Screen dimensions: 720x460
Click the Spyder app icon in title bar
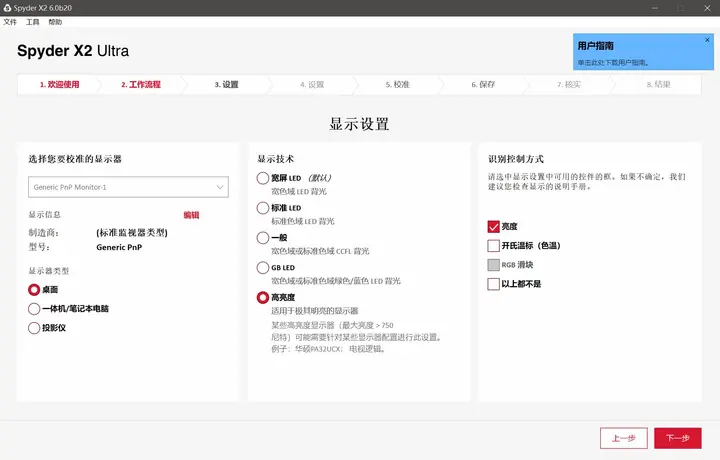7,8
